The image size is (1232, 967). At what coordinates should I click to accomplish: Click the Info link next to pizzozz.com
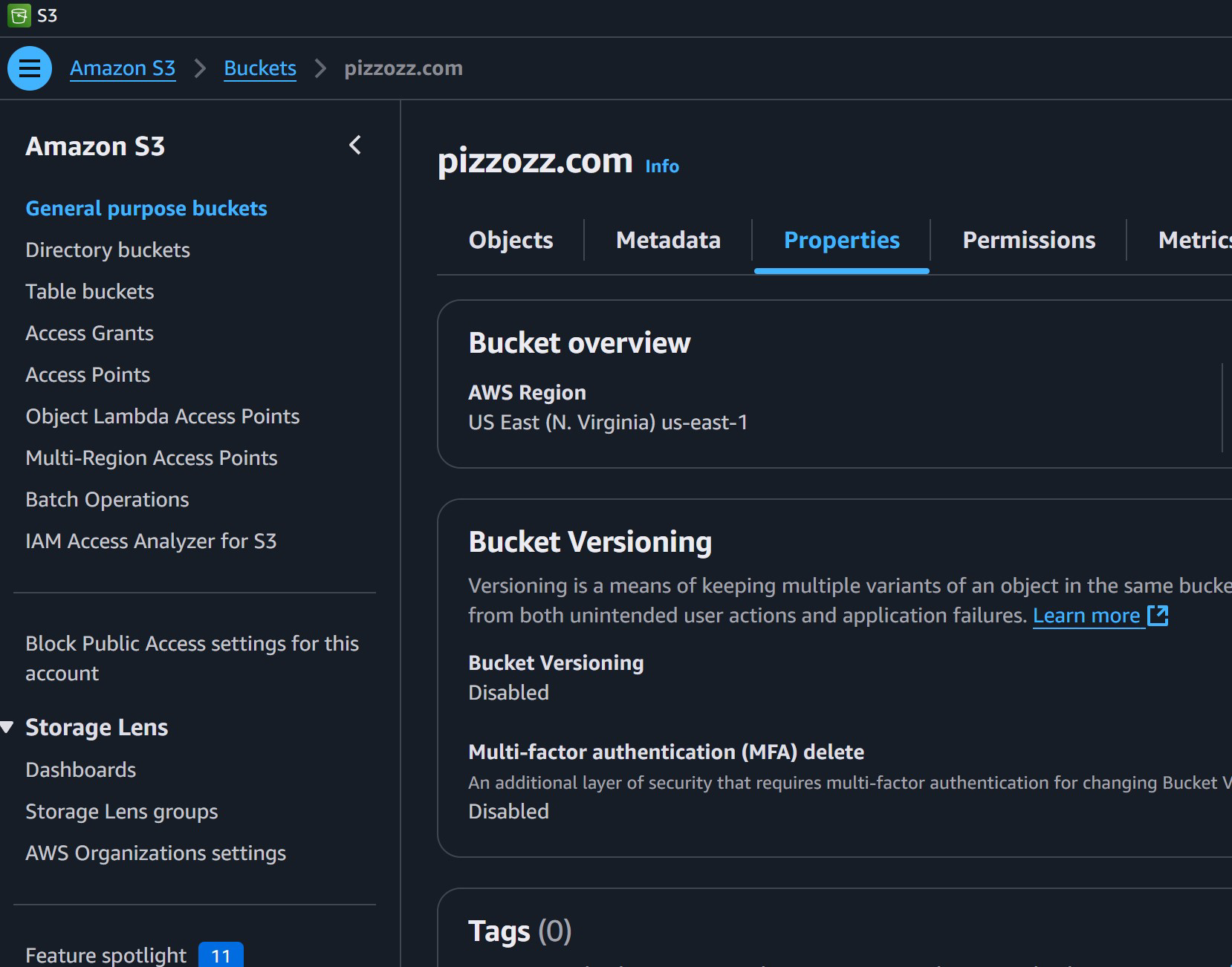click(x=661, y=166)
